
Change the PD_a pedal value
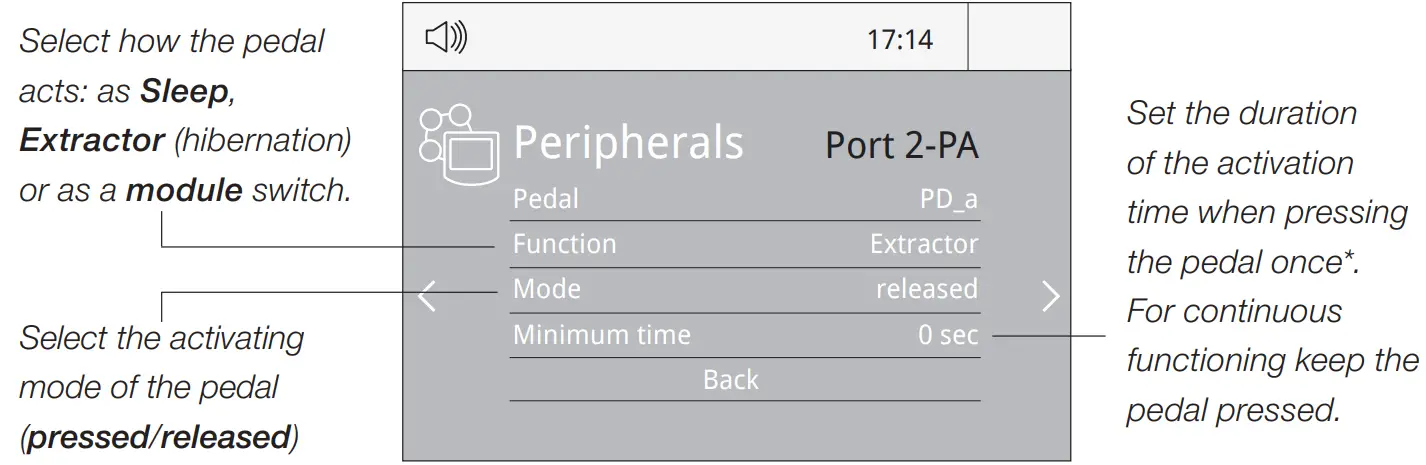tap(948, 199)
